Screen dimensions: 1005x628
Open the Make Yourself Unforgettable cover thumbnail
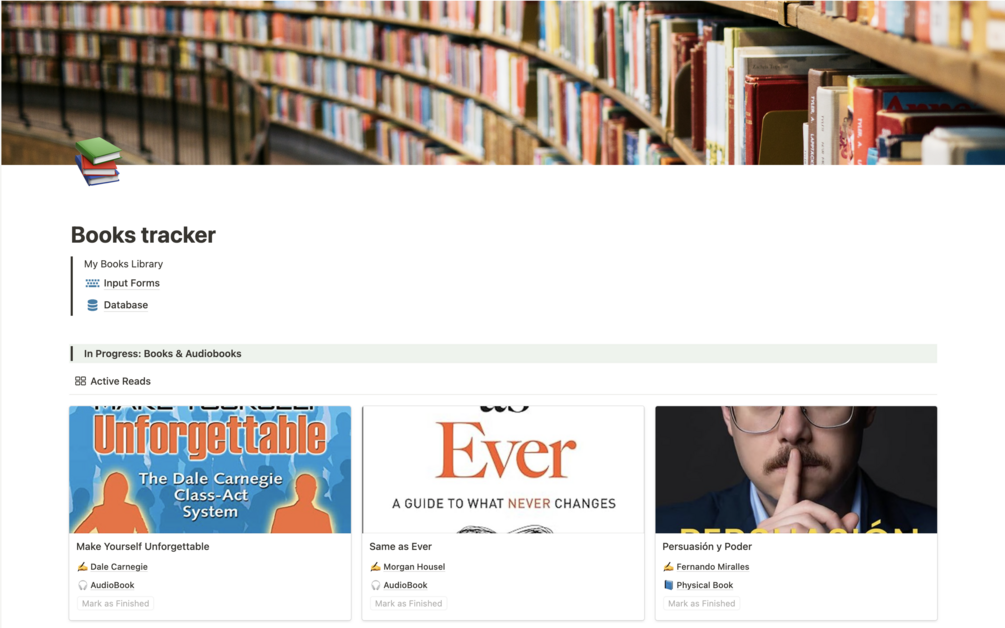pyautogui.click(x=210, y=470)
